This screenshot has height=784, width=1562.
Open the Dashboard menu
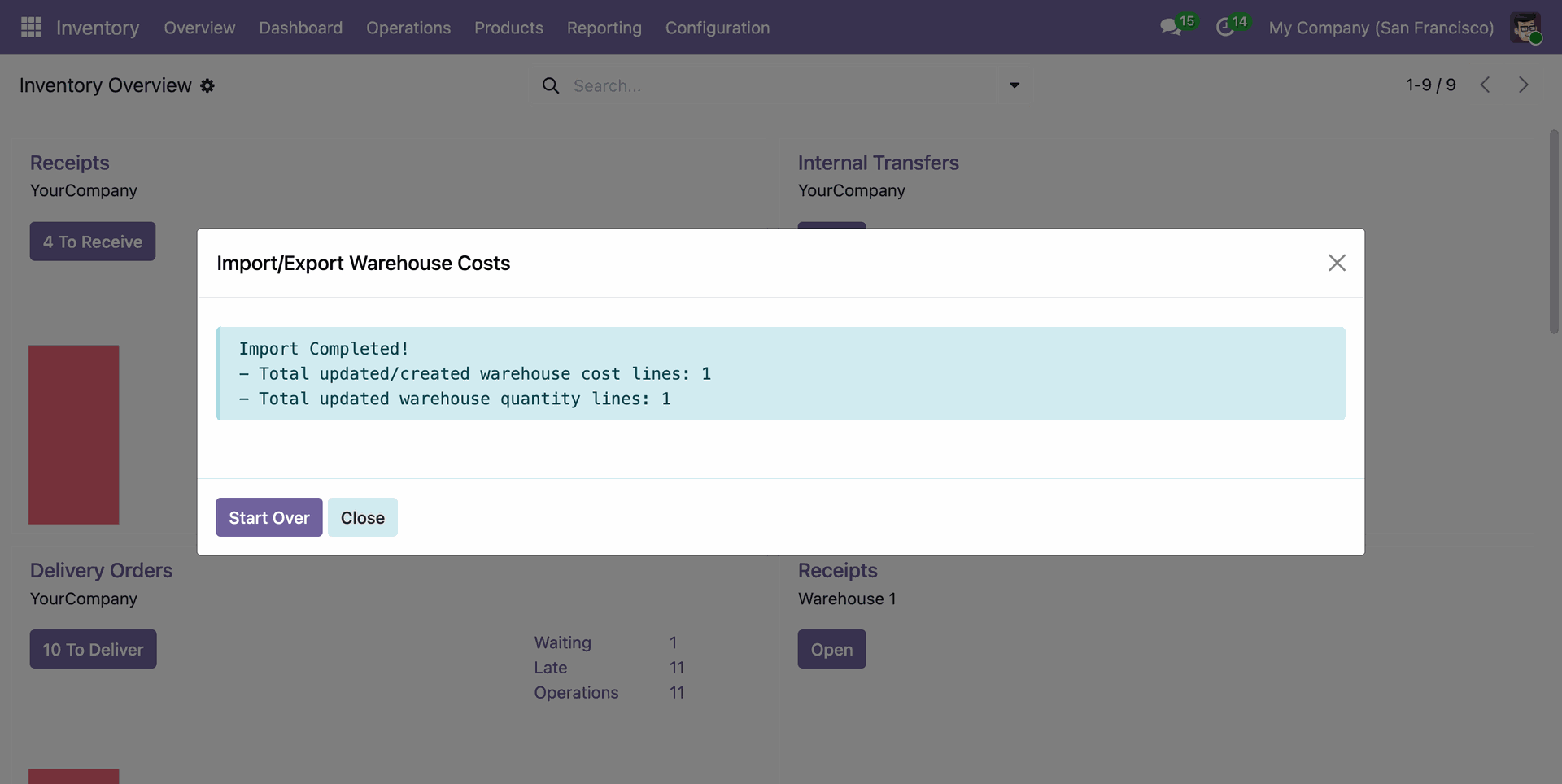click(x=300, y=28)
